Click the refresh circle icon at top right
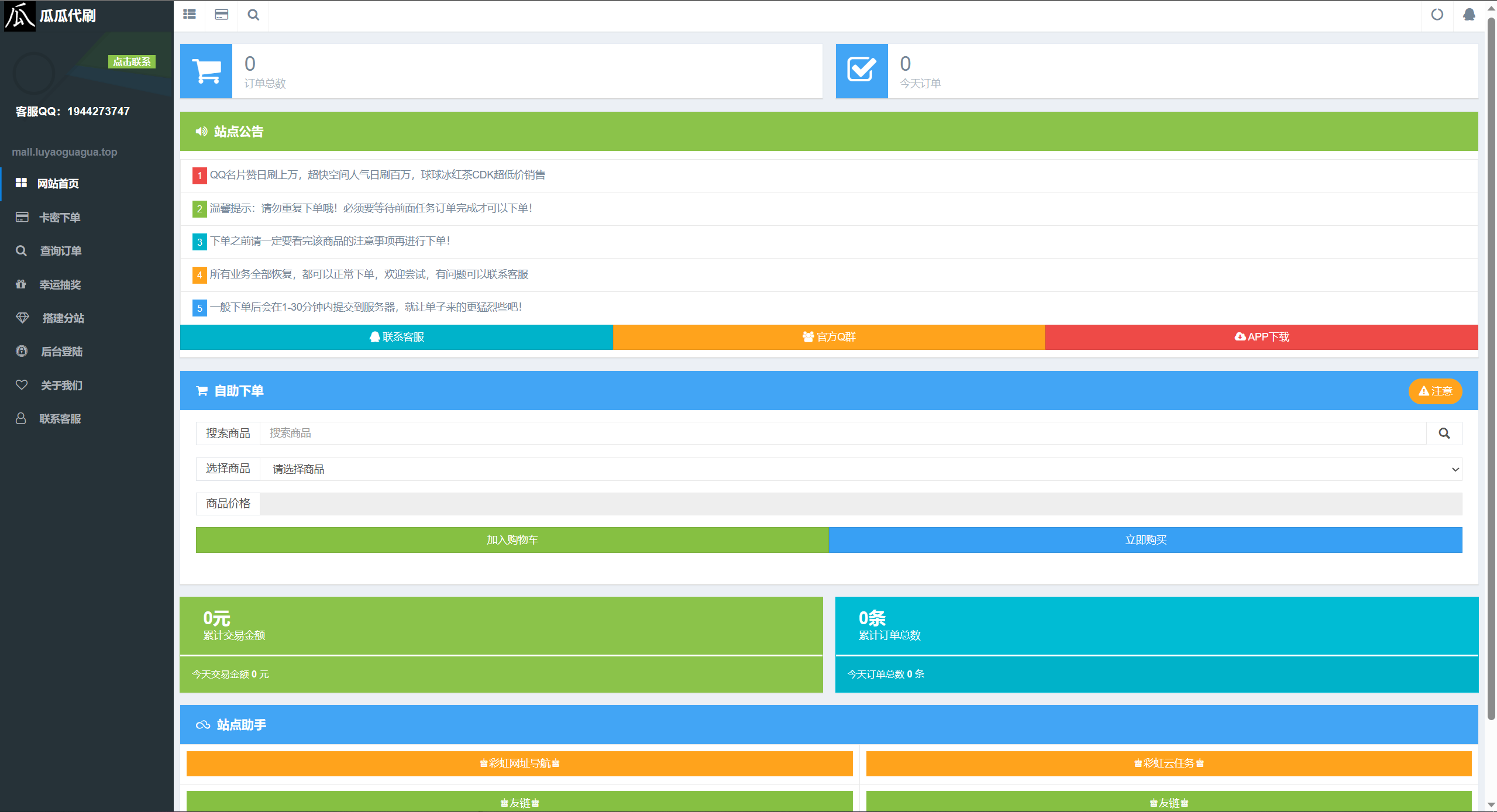 coord(1437,15)
